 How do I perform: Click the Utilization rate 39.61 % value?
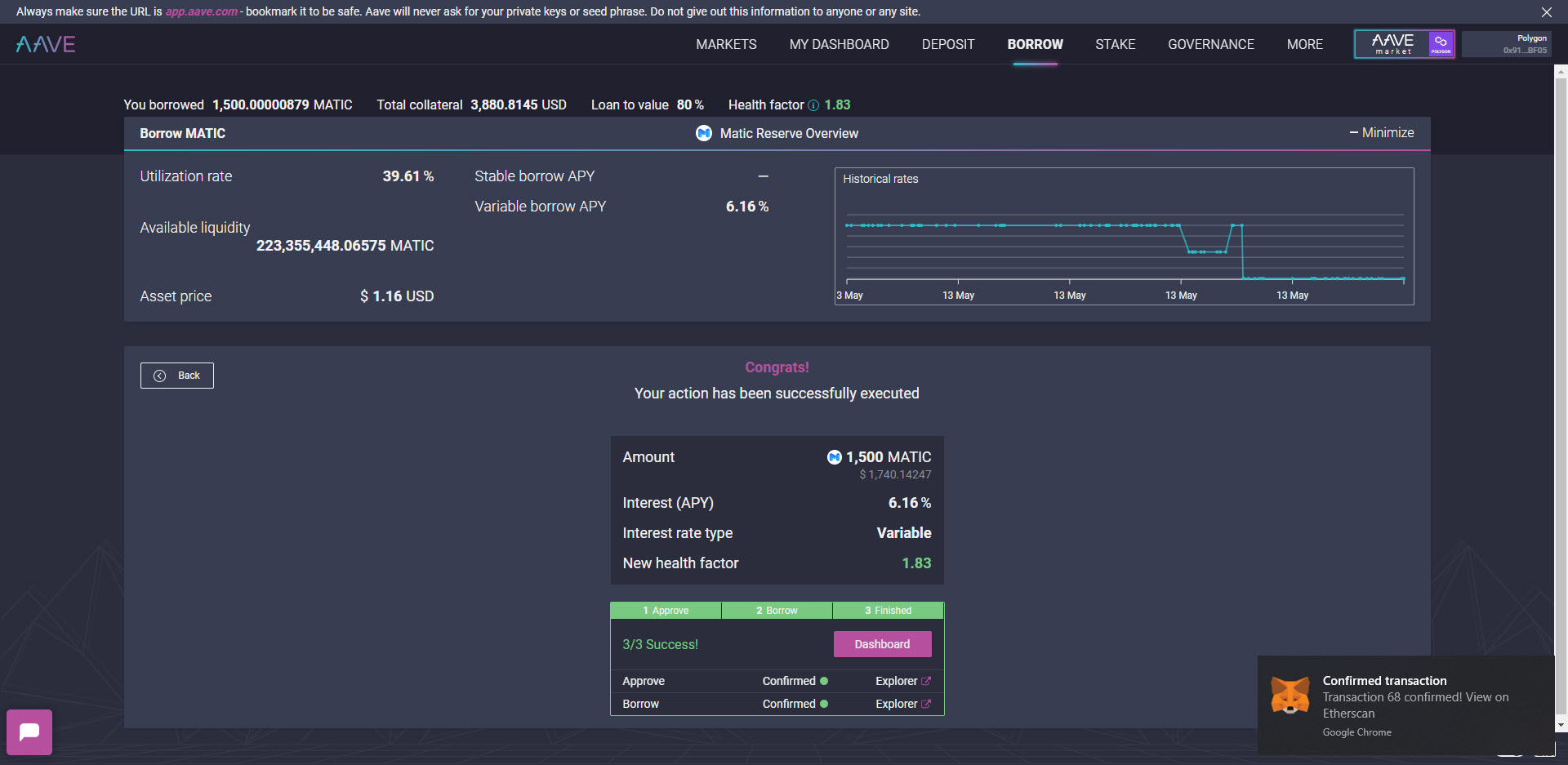coord(408,176)
